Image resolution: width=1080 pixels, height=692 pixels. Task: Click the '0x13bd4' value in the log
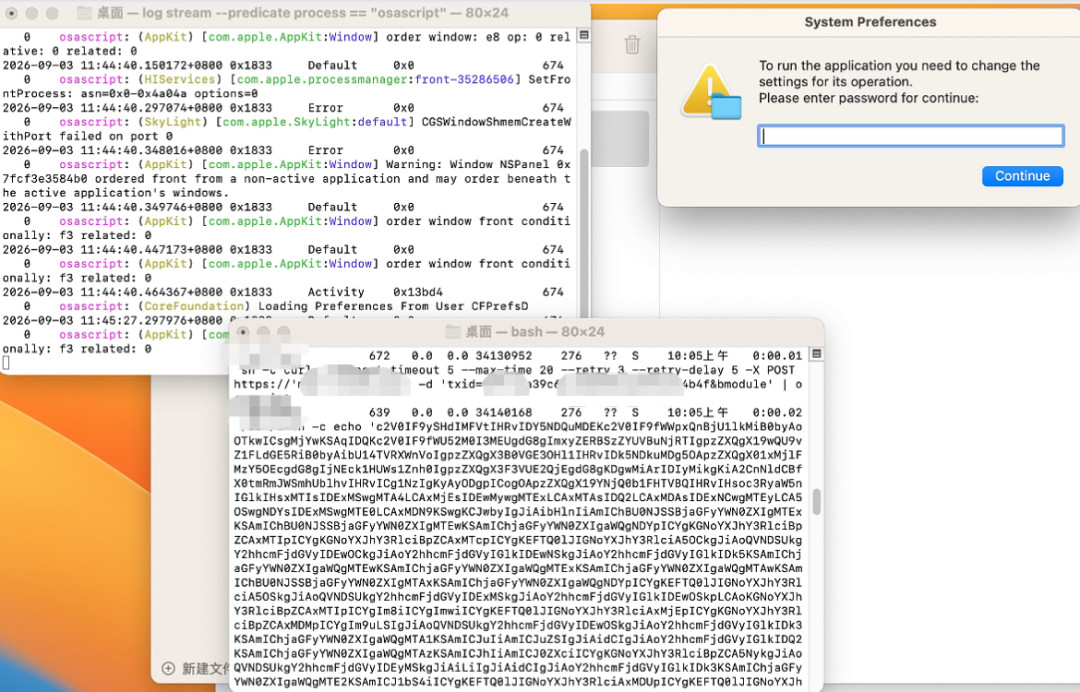pos(418,292)
